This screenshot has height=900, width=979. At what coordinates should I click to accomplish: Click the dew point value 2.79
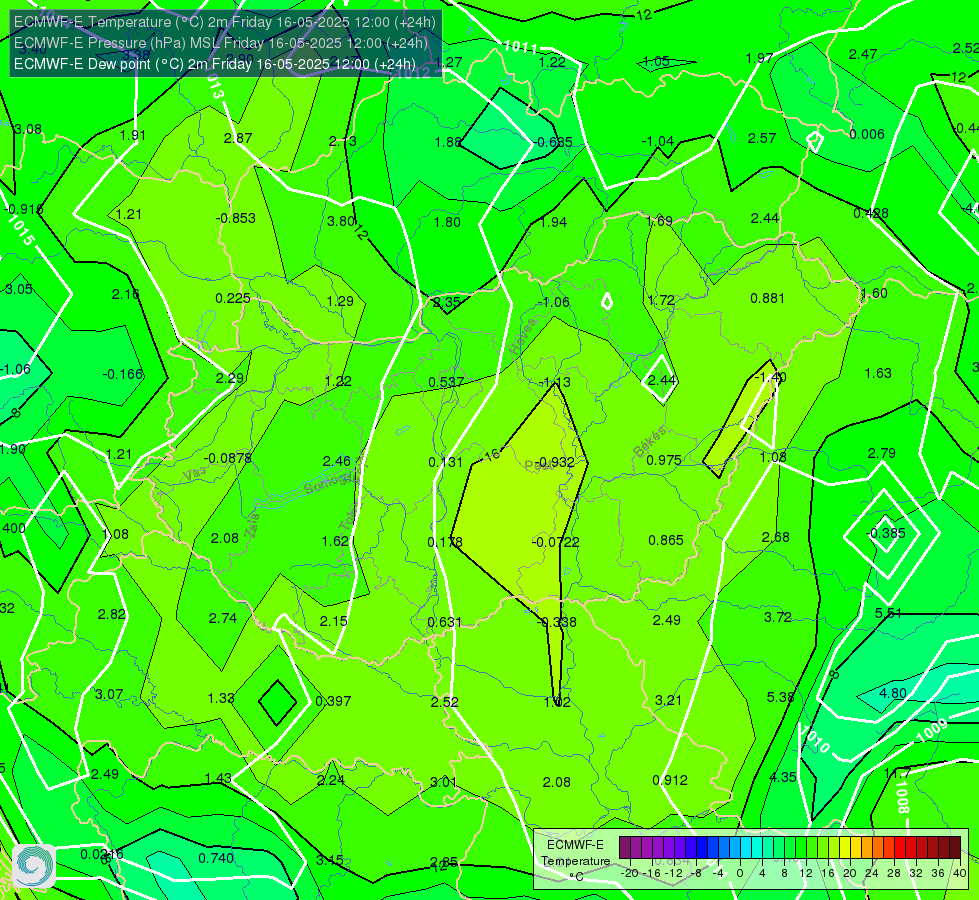point(882,453)
